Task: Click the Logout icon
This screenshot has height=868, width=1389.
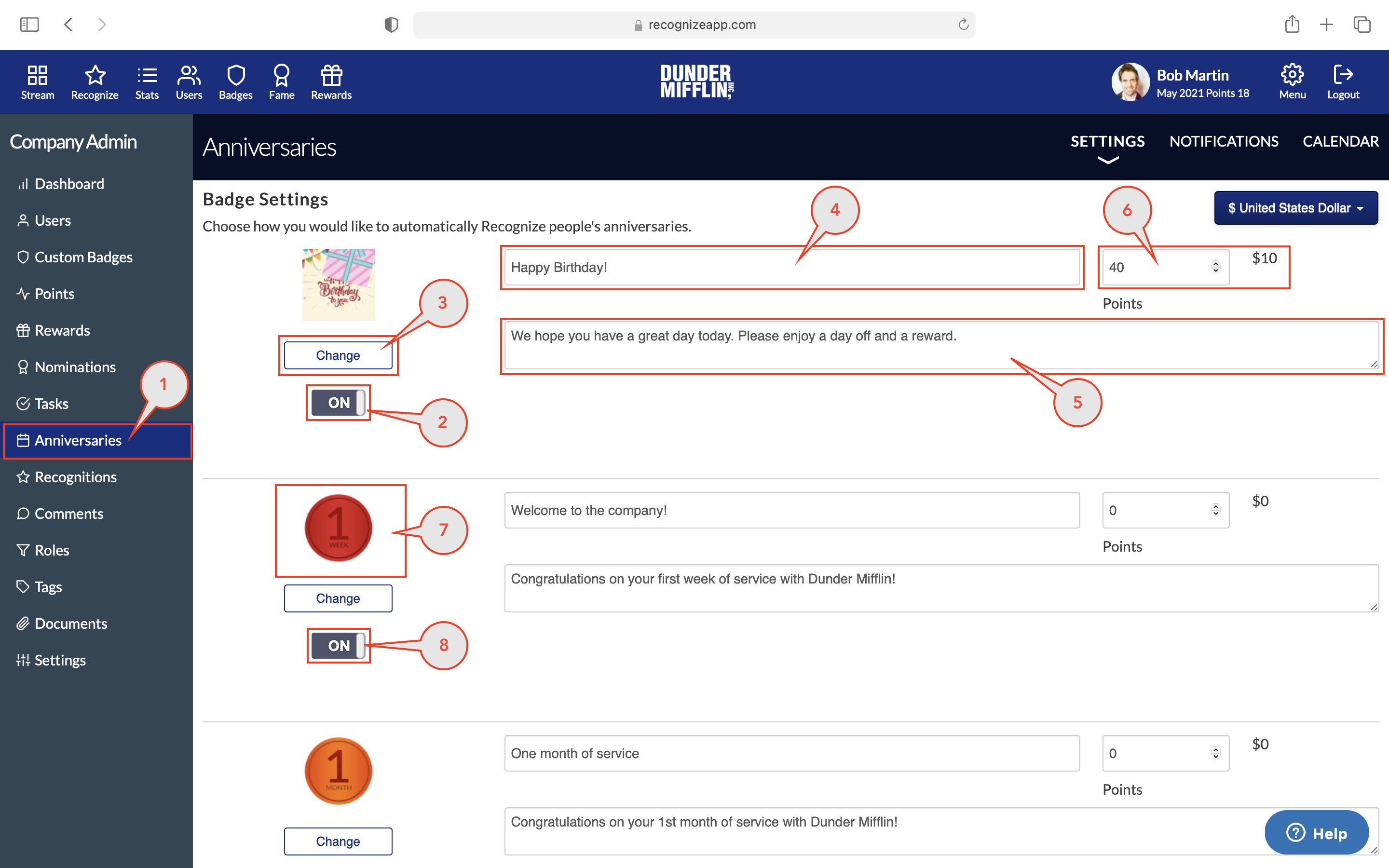Action: [x=1343, y=75]
